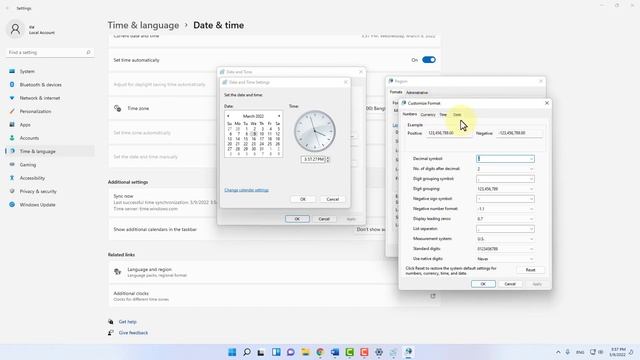Image resolution: width=640 pixels, height=360 pixels.
Task: Go to previous month in calendar
Action: [x=228, y=116]
